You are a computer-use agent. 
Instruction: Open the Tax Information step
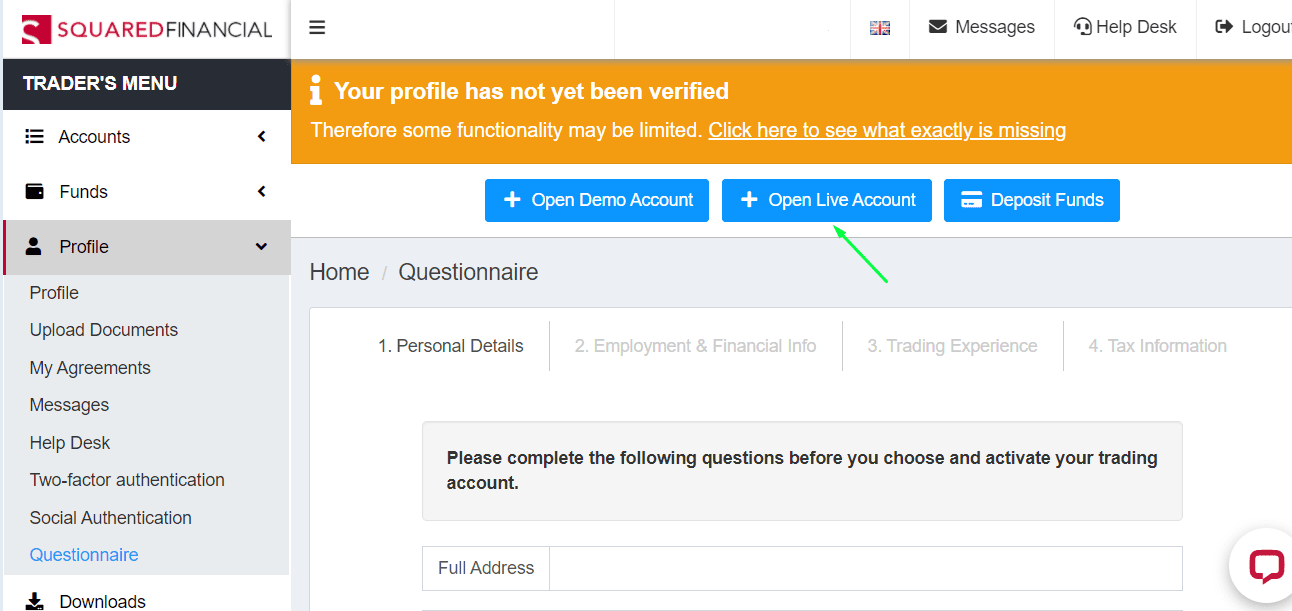click(x=1157, y=346)
